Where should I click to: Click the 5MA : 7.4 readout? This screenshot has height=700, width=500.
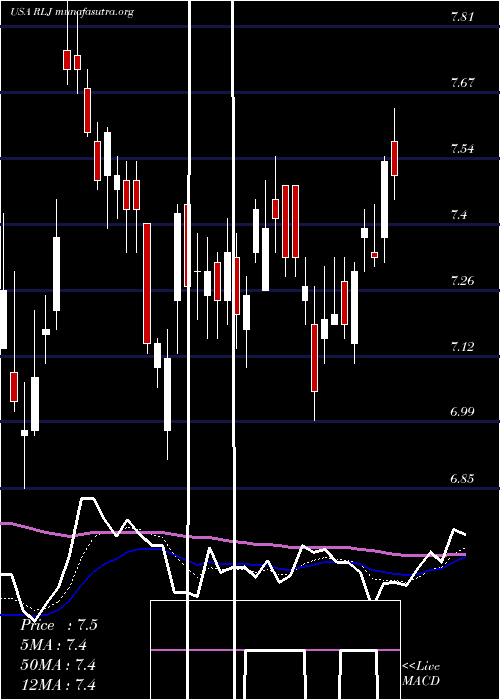coord(54,645)
